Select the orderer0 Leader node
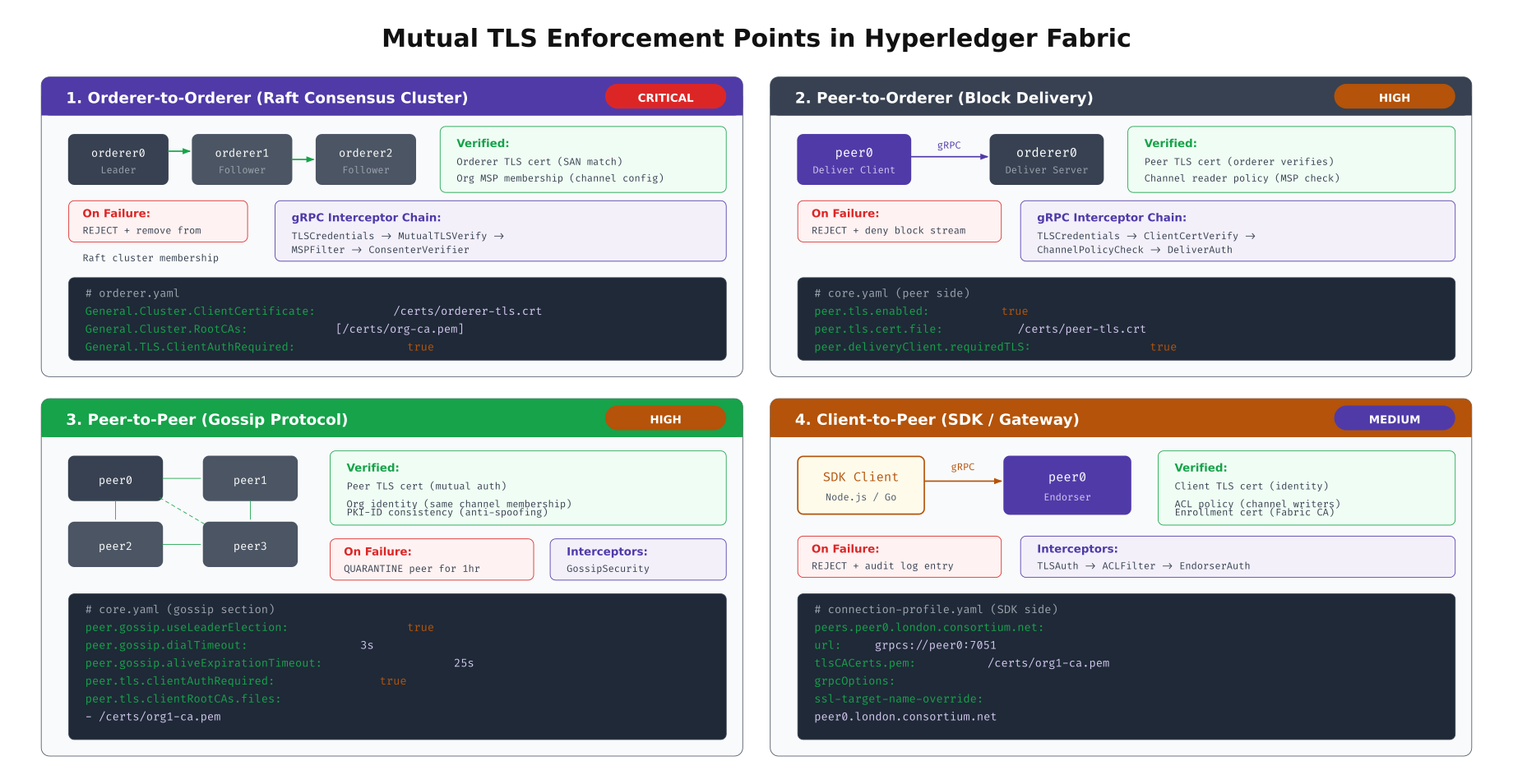Image resolution: width=1513 pixels, height=784 pixels. tap(118, 159)
